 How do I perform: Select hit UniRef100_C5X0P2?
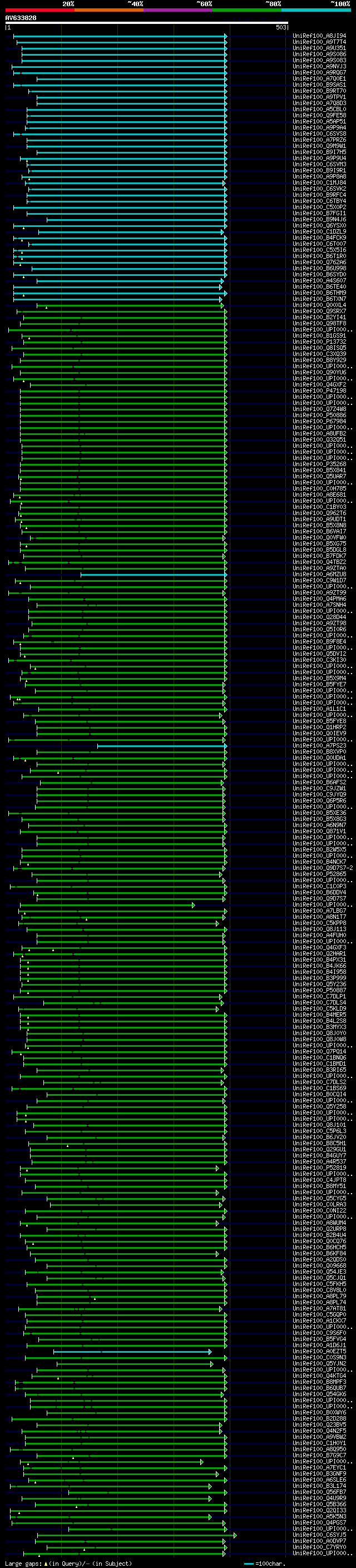click(319, 207)
